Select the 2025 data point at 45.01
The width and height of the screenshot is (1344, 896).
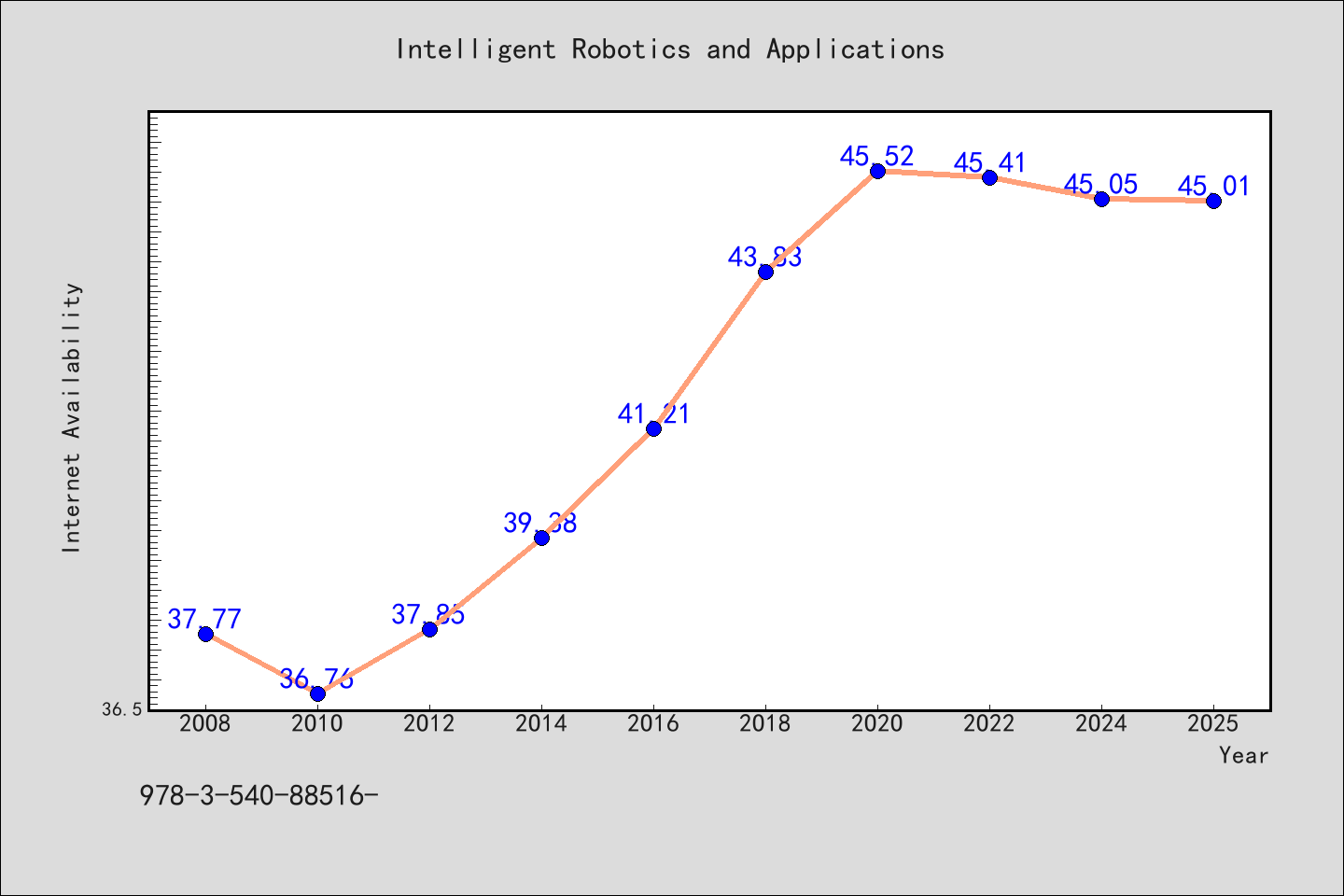[x=1213, y=201]
